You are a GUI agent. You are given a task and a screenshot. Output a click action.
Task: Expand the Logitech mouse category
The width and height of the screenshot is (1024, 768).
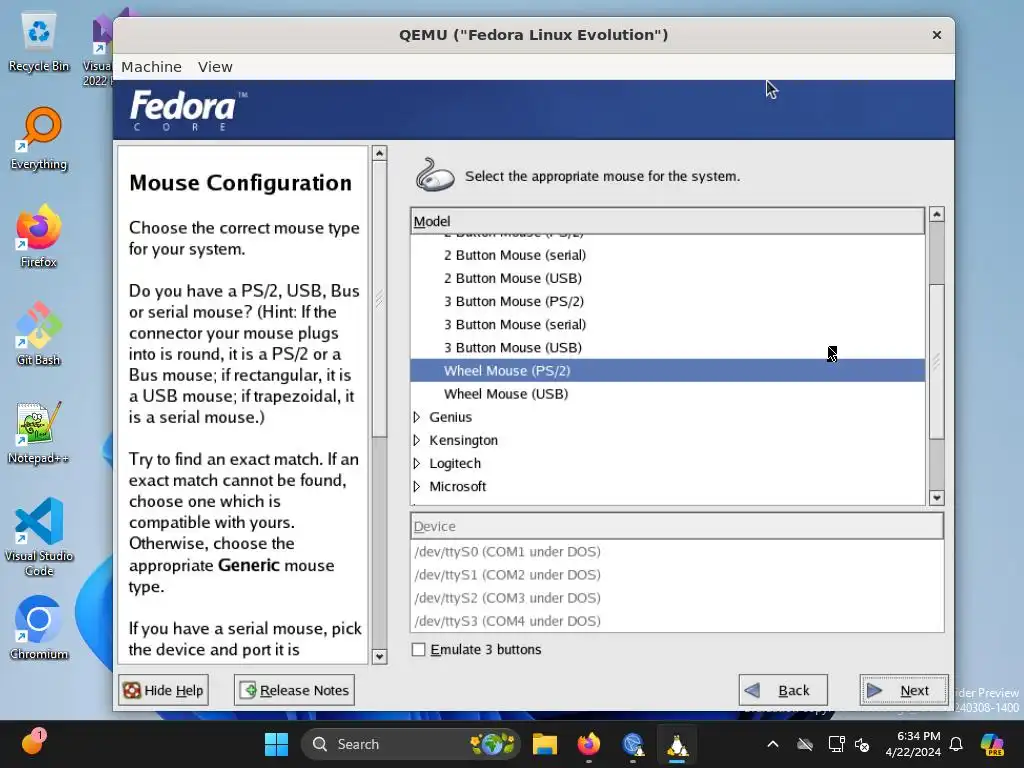pyautogui.click(x=417, y=463)
